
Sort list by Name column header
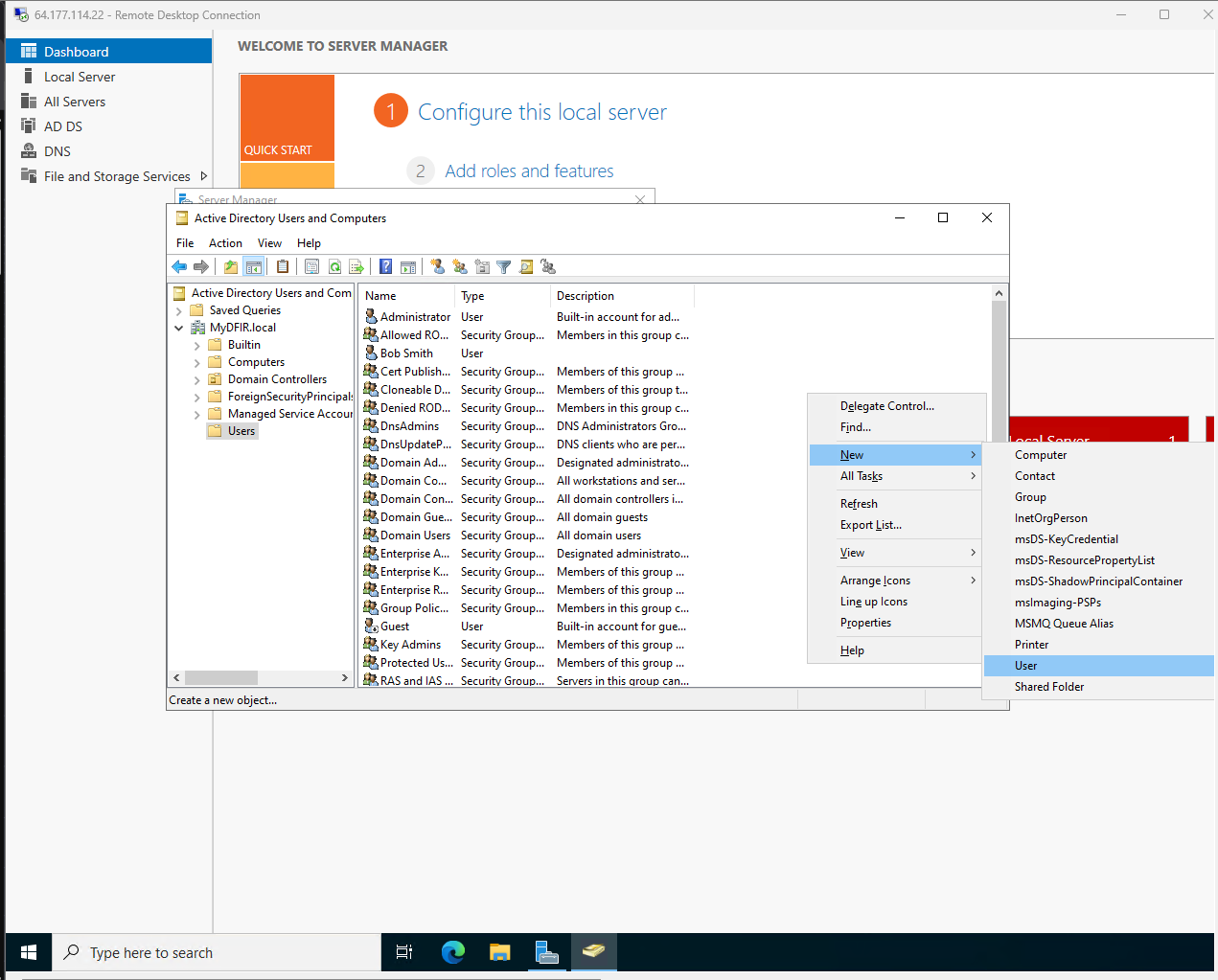coord(406,296)
